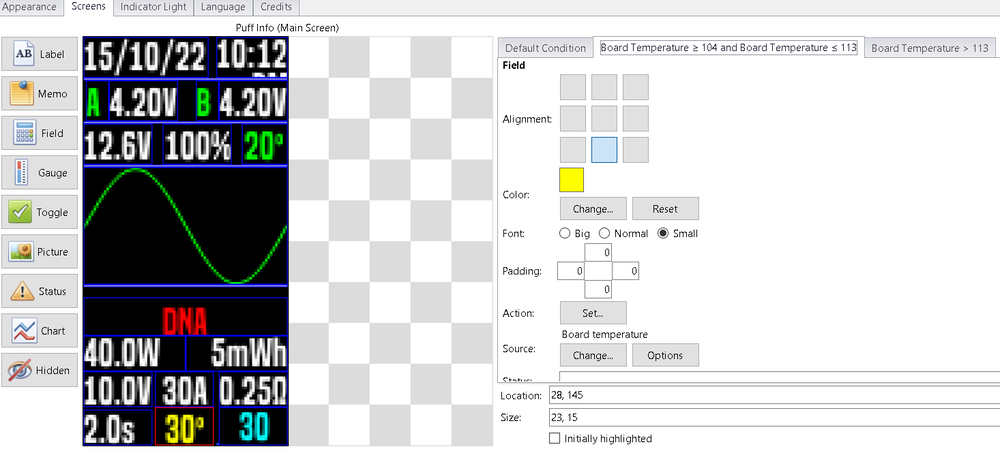Set alignment to bottom-left
1000x449 pixels.
(x=573, y=149)
